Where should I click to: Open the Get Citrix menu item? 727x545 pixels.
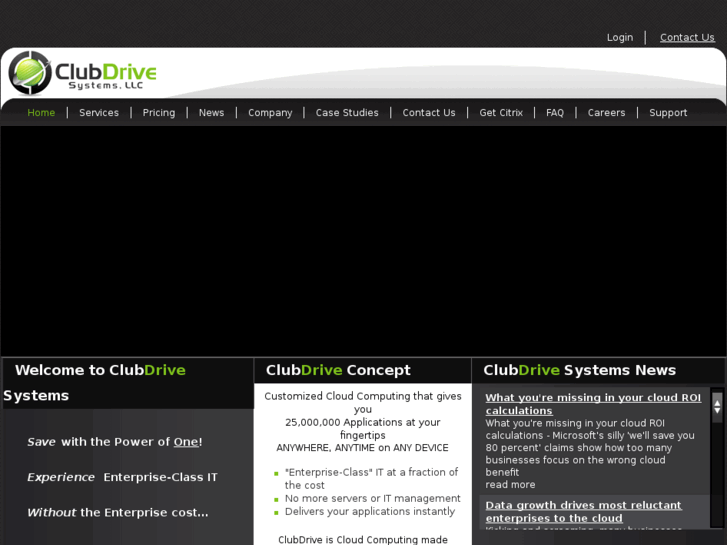501,113
